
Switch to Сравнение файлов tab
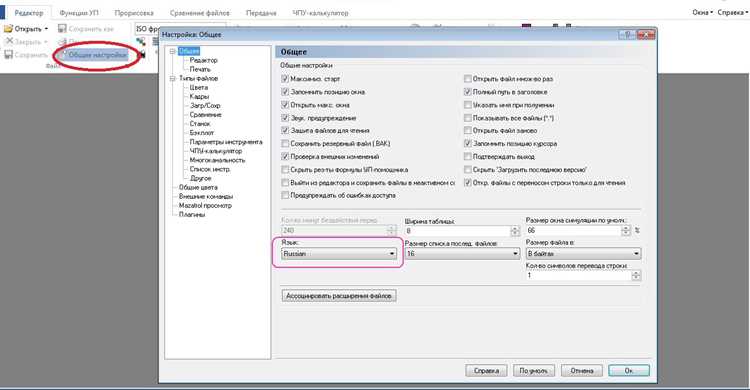pyautogui.click(x=200, y=13)
